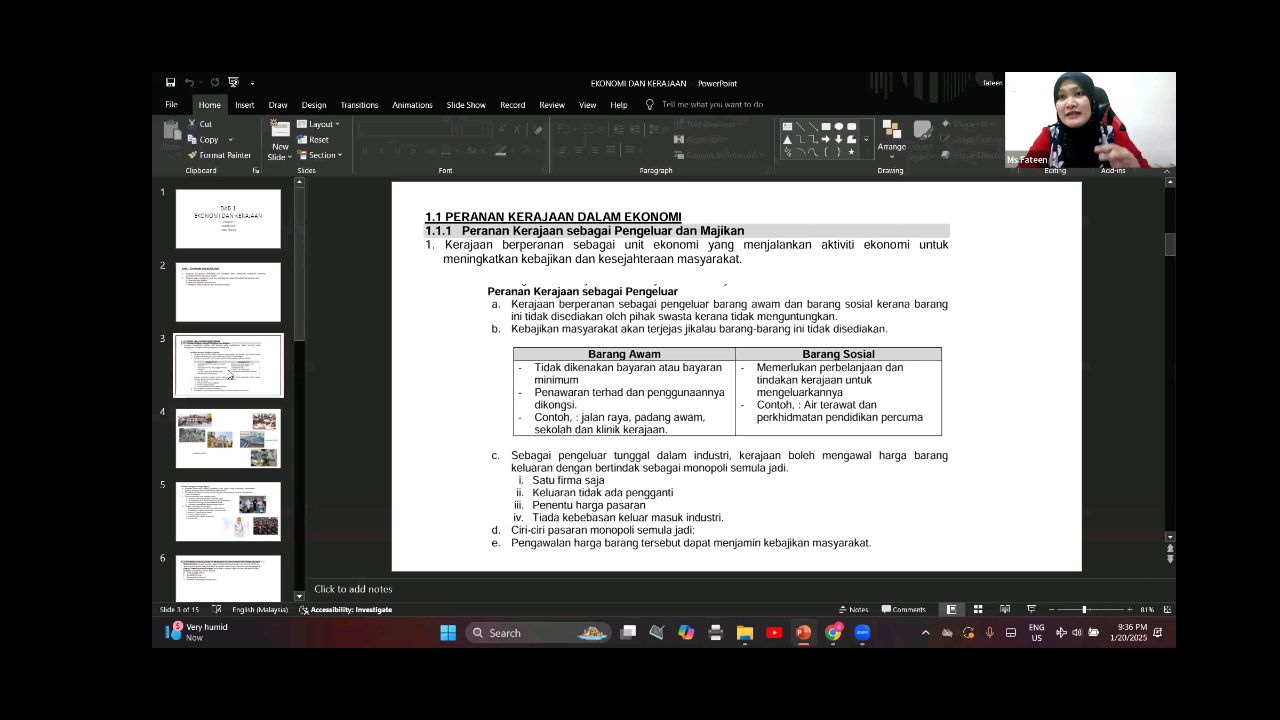Start presentation from beginning icon
Image resolution: width=1280 pixels, height=720 pixels.
(x=233, y=83)
